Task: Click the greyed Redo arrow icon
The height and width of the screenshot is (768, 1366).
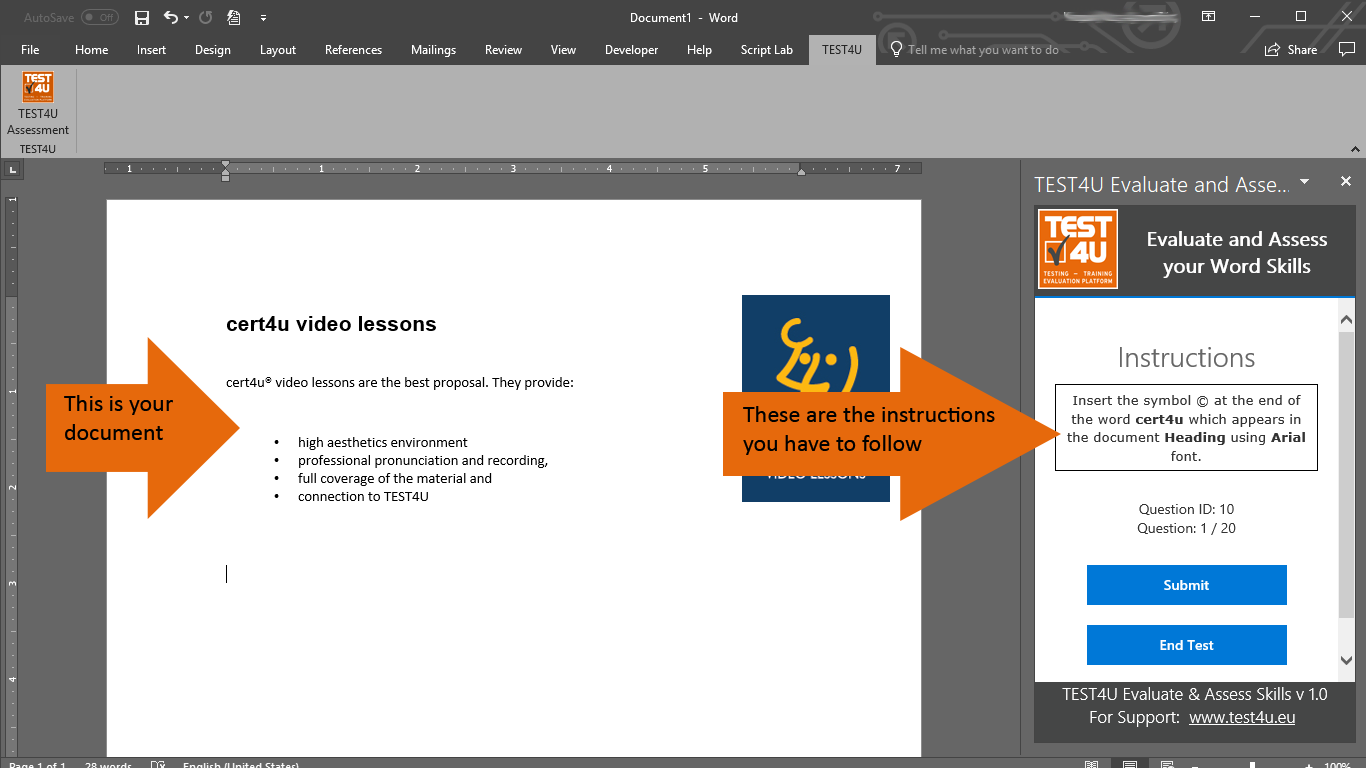Action: pyautogui.click(x=205, y=17)
